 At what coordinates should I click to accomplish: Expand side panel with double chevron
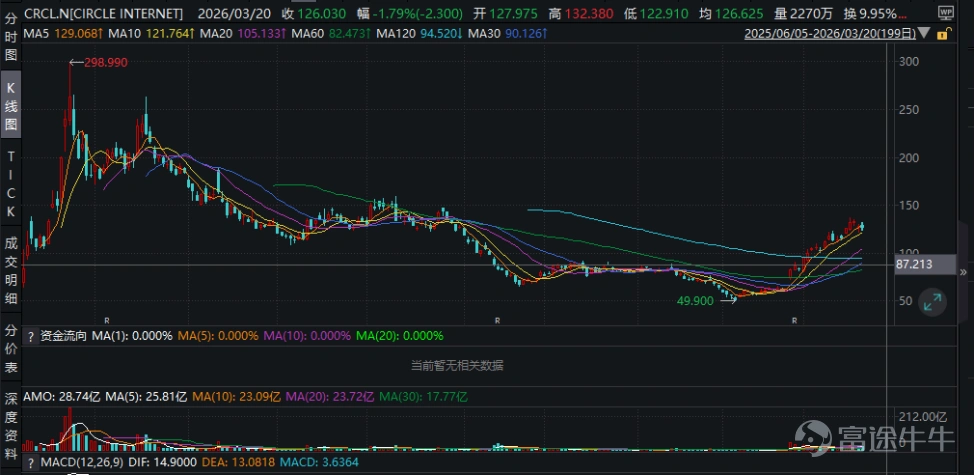(x=964, y=272)
